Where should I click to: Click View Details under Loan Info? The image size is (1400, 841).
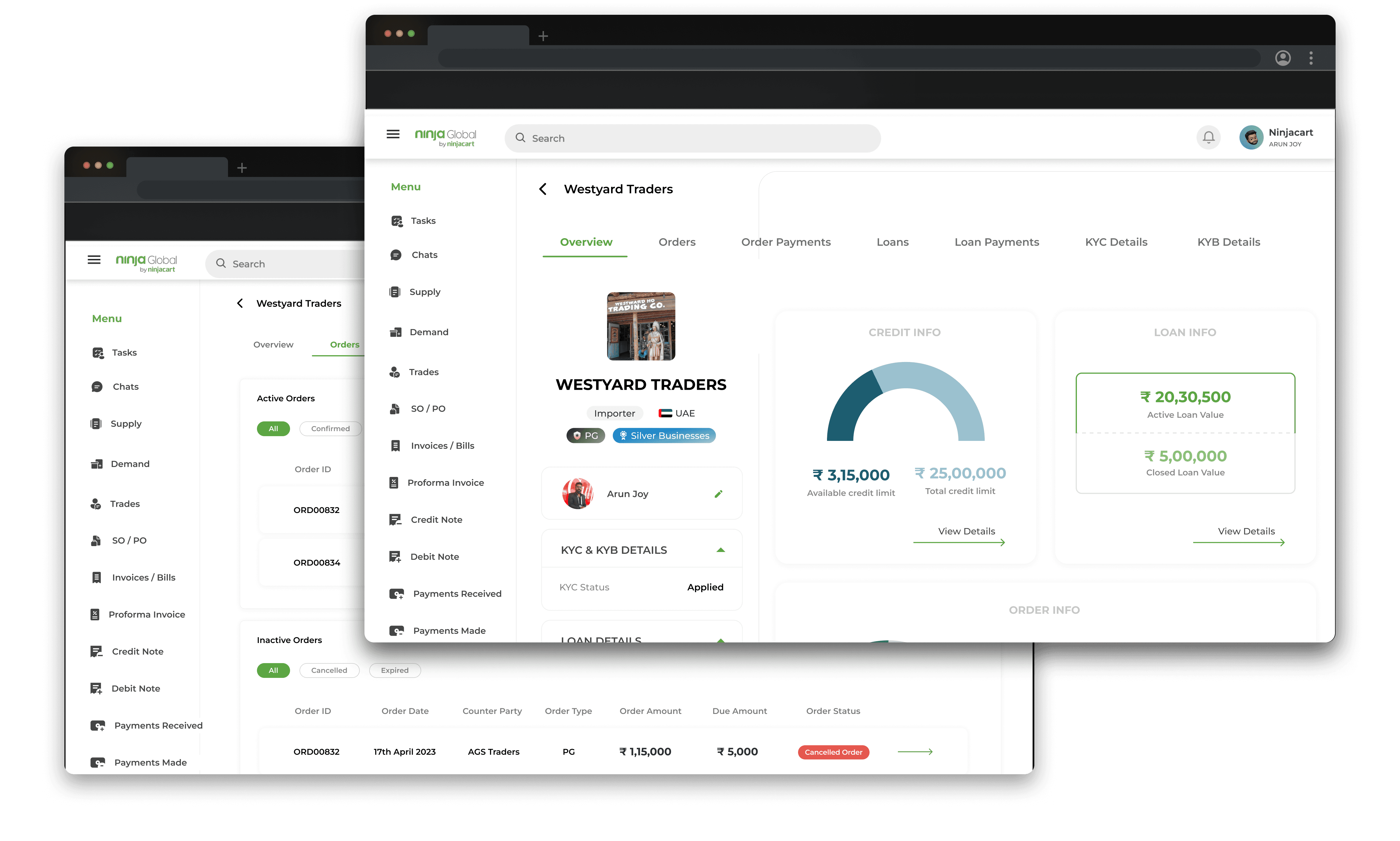1246,532
